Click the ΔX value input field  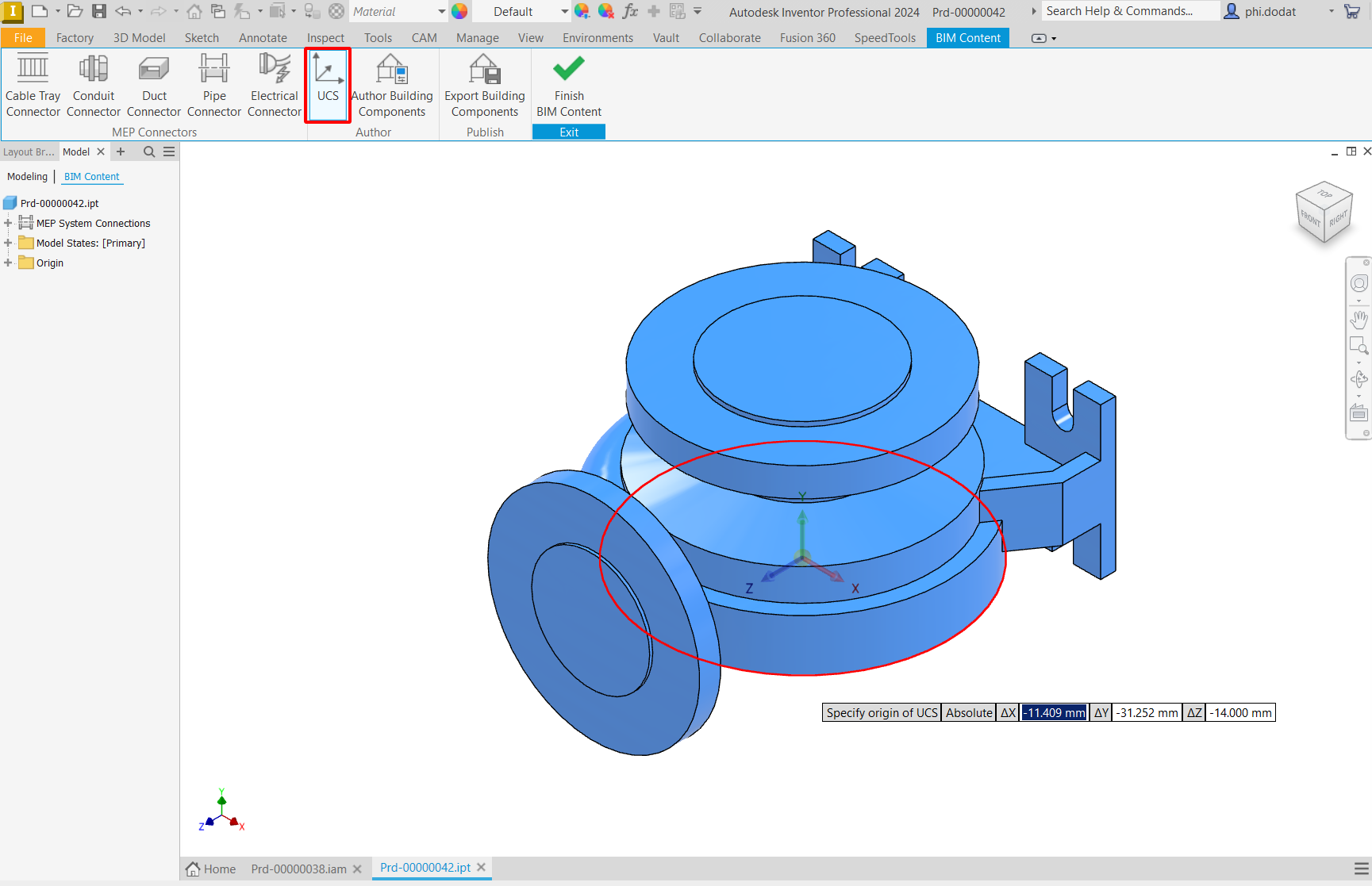click(x=1054, y=712)
